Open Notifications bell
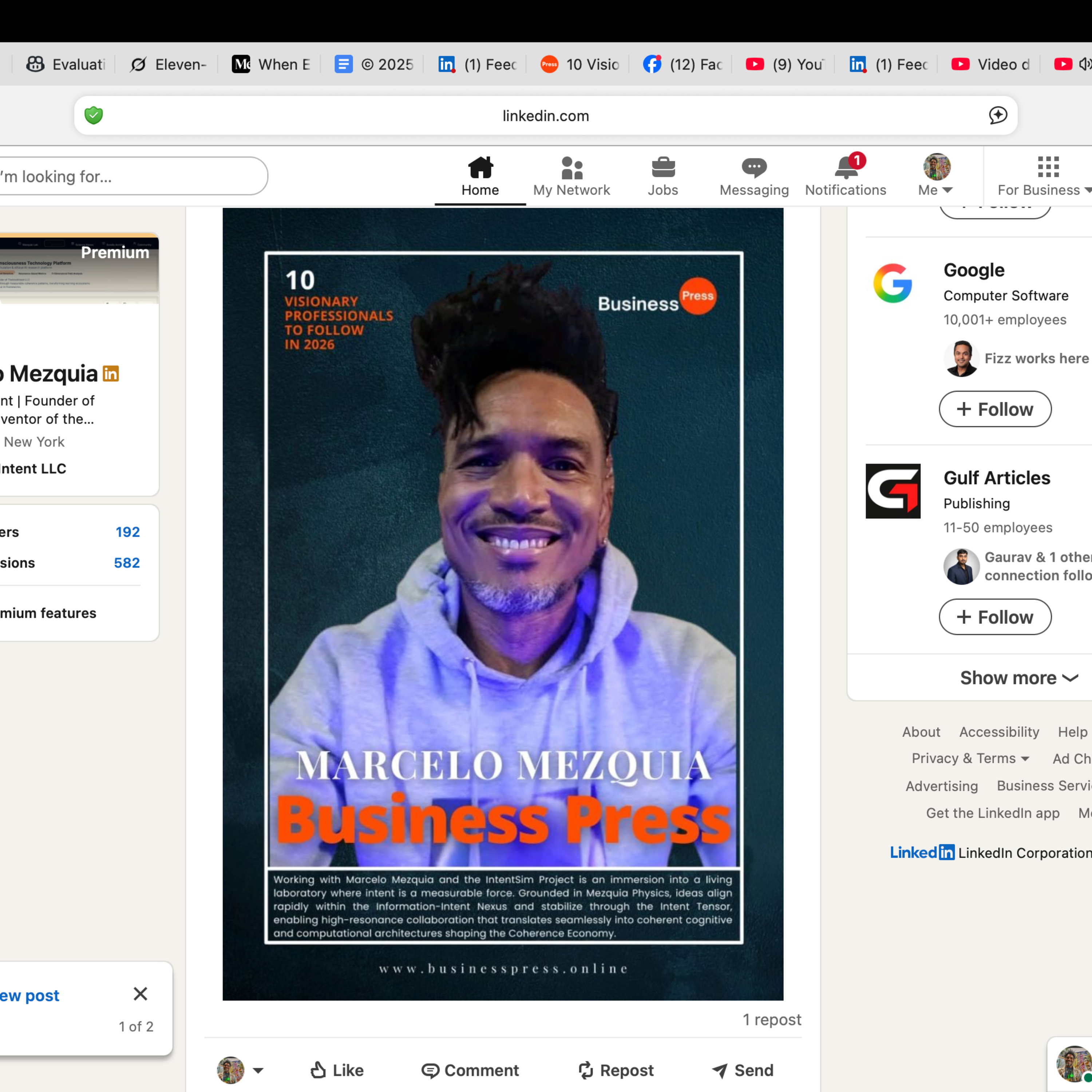Viewport: 1092px width, 1092px height. pos(846,176)
